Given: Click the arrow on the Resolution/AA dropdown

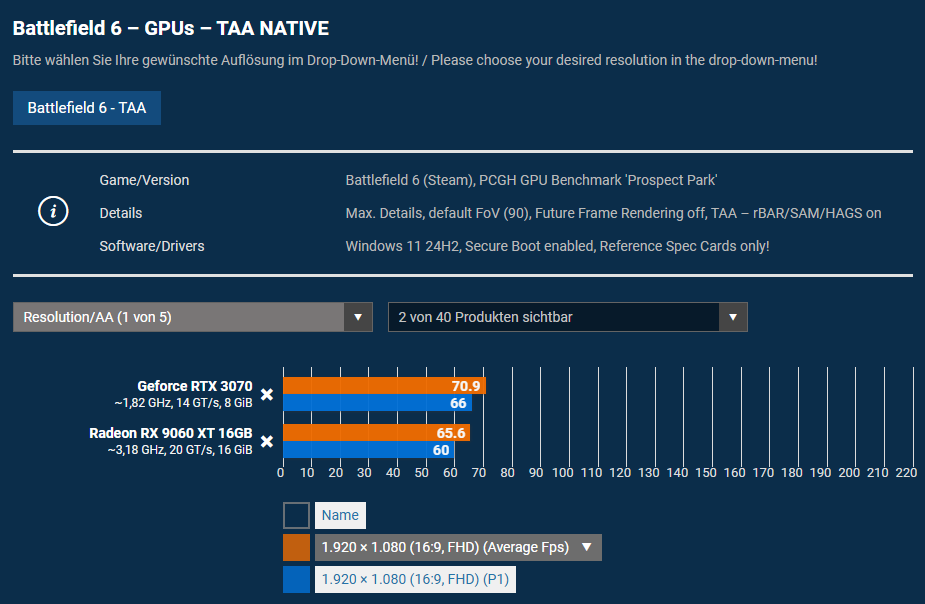Looking at the screenshot, I should (x=358, y=317).
